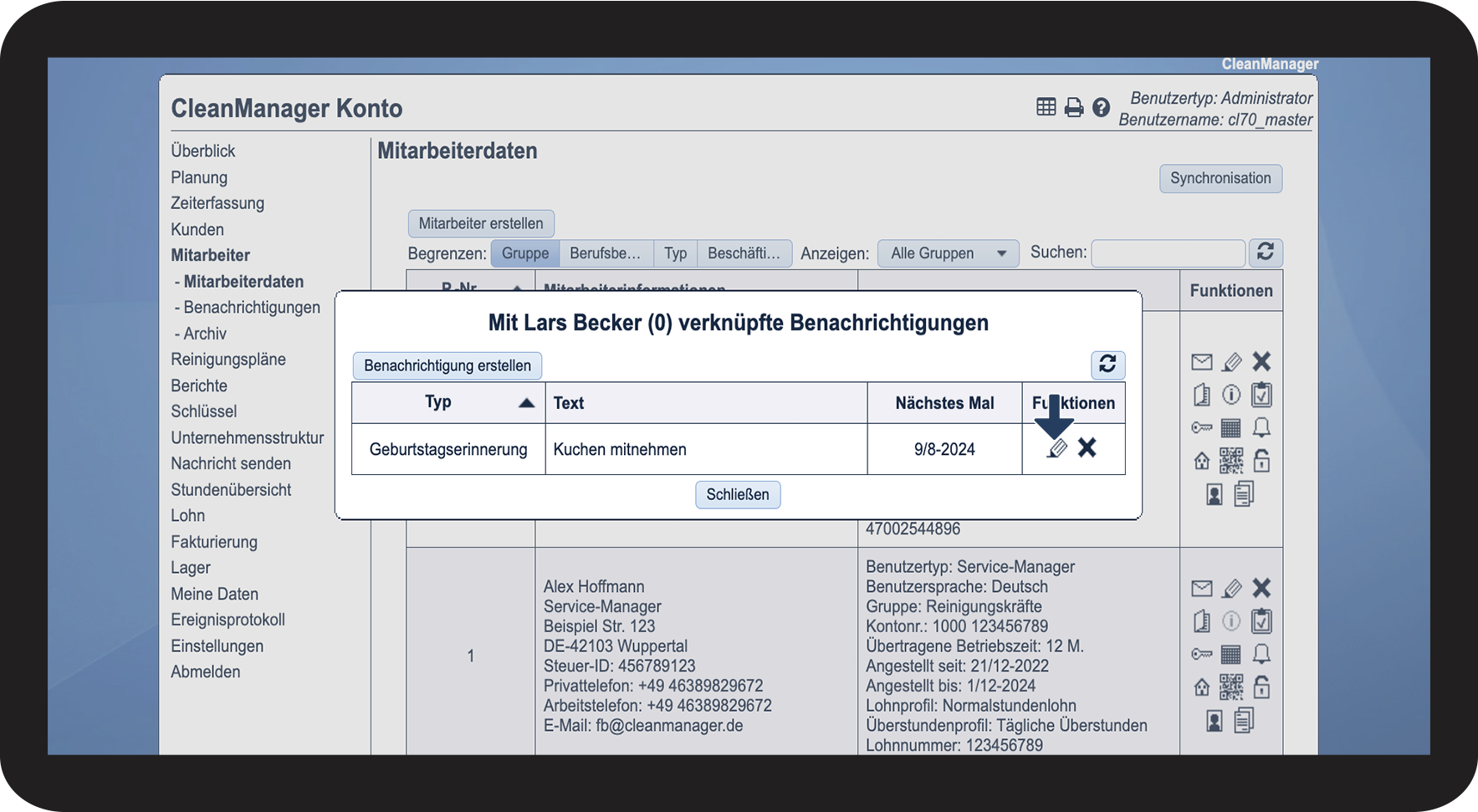This screenshot has height=812, width=1478.
Task: Sort notifications by the Typ column arrow
Action: (x=526, y=403)
